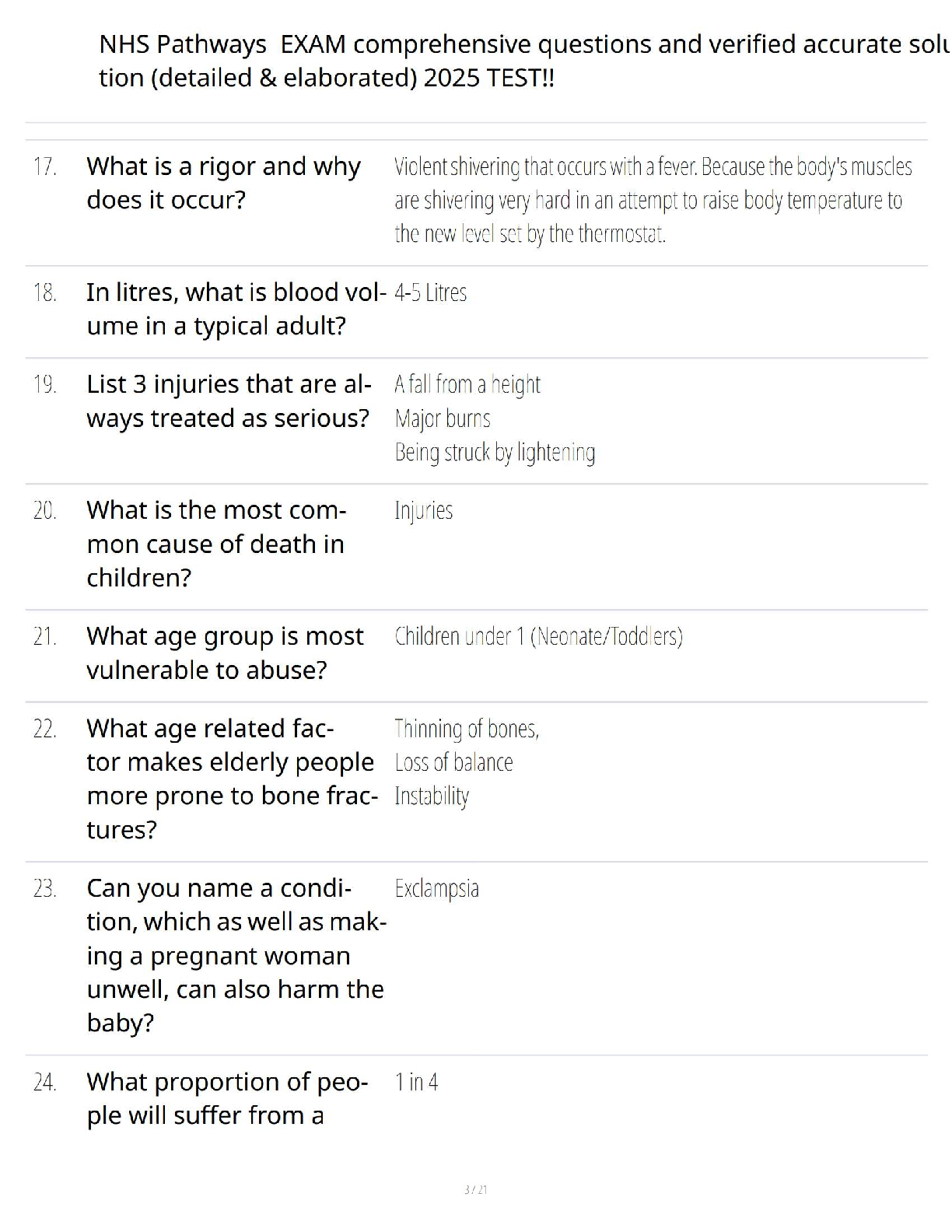Click the answer Being struck by lightening
Image resolution: width=952 pixels, height=1232 pixels.
click(495, 453)
